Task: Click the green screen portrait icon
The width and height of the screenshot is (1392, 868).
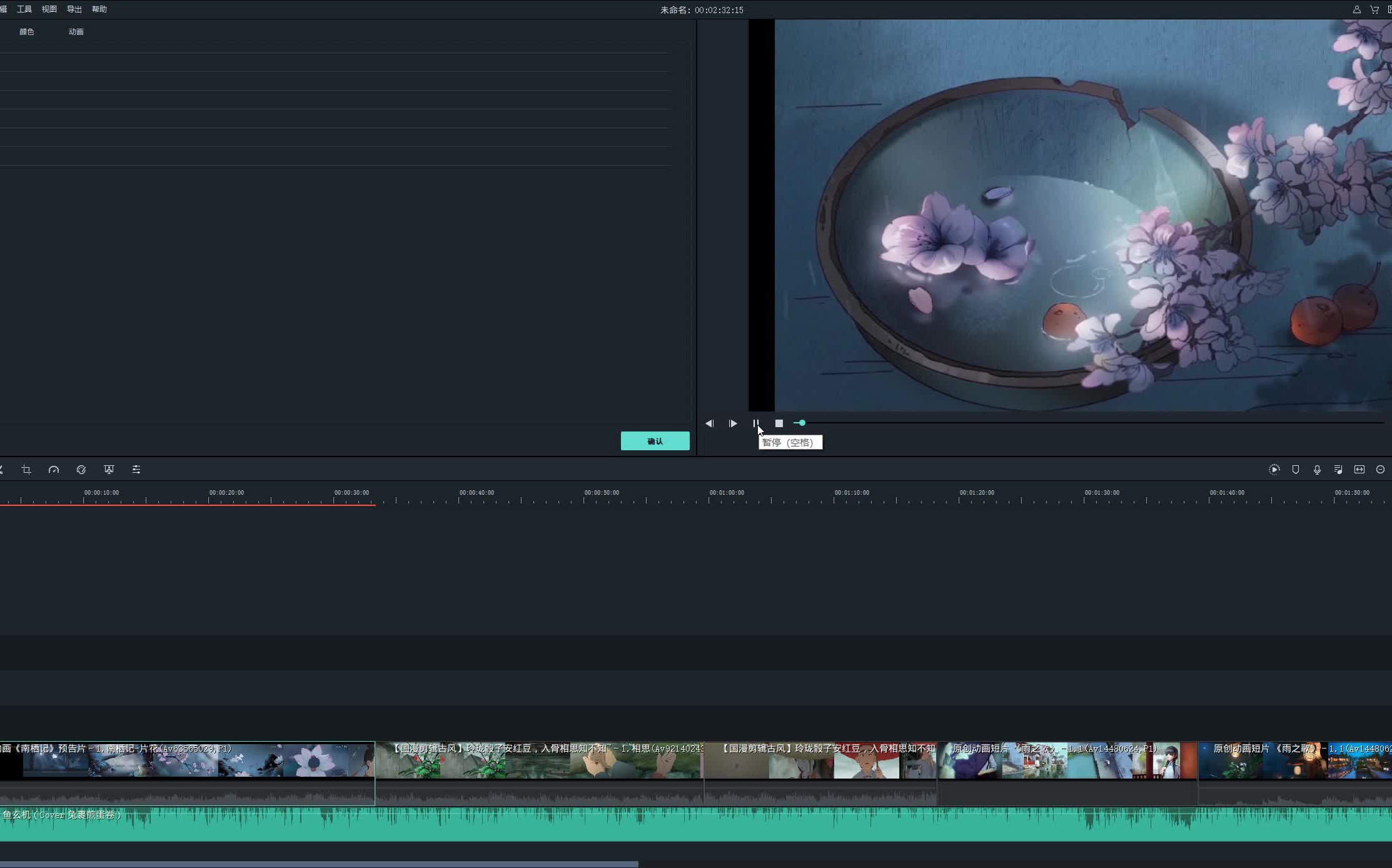Action: point(109,470)
